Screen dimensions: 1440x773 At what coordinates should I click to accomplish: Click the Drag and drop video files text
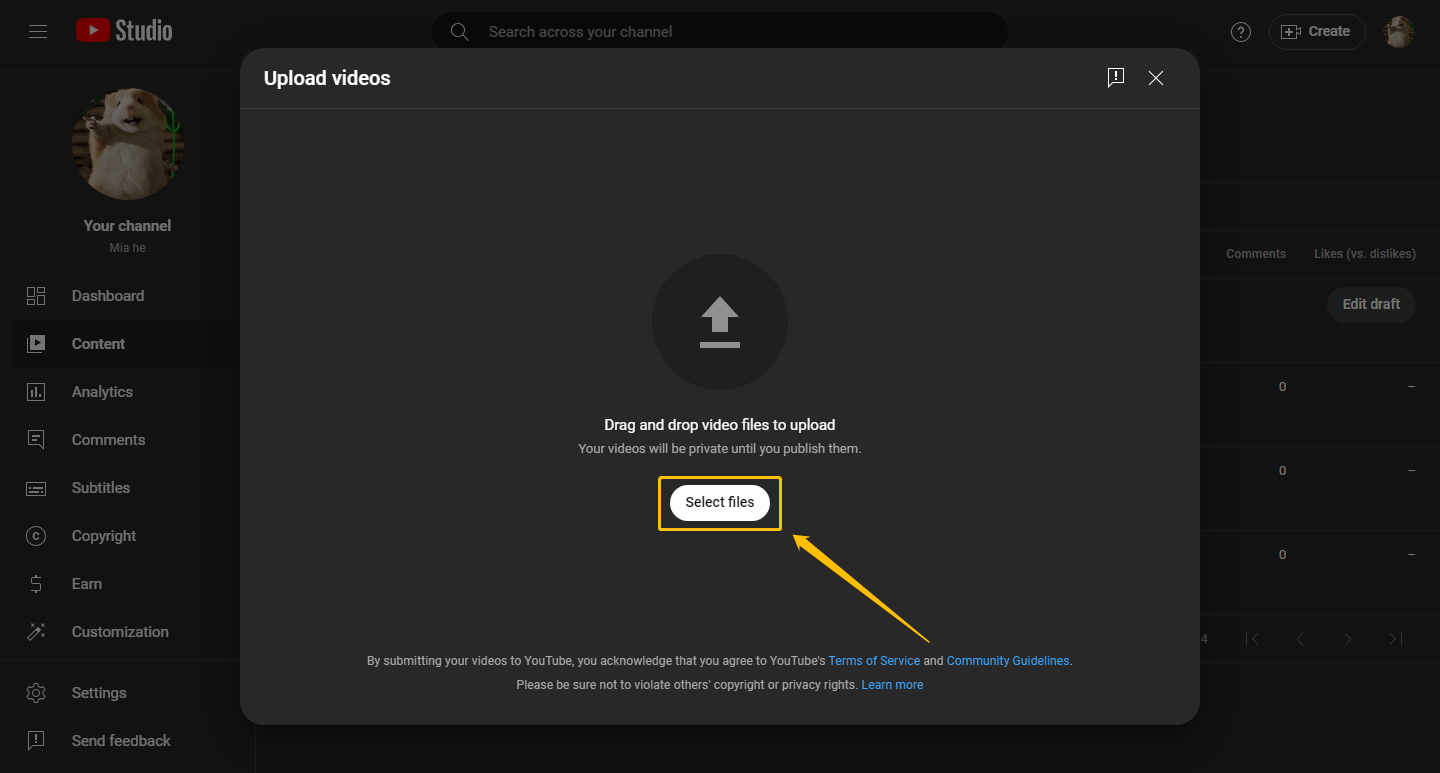[x=720, y=425]
